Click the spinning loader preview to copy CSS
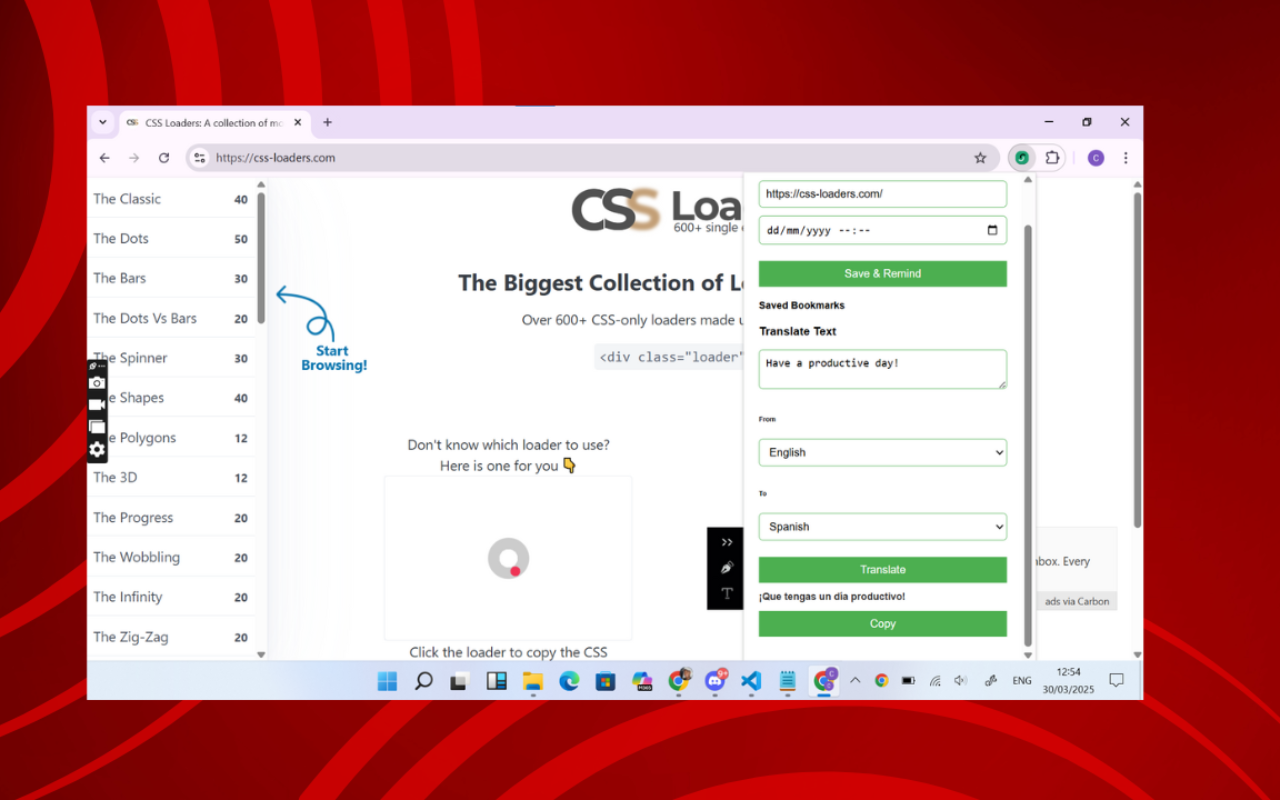The width and height of the screenshot is (1280, 800). [508, 558]
